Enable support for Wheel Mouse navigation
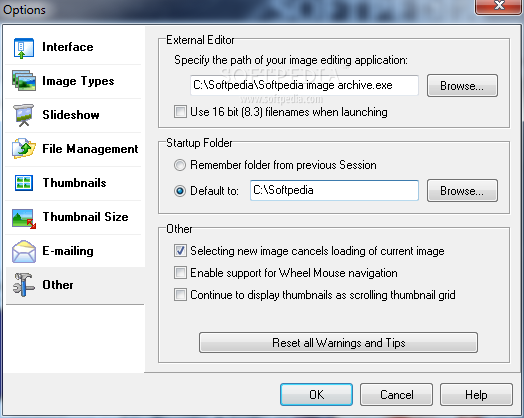 pos(180,273)
